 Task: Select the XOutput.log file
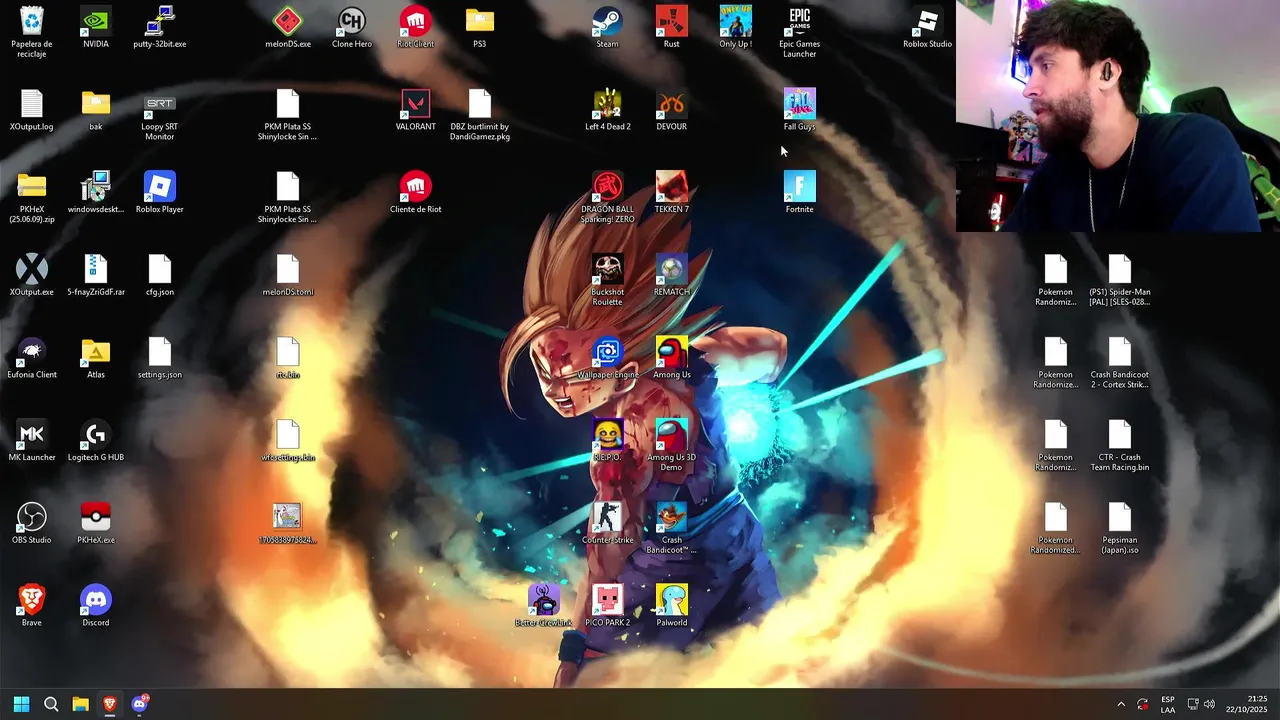32,104
